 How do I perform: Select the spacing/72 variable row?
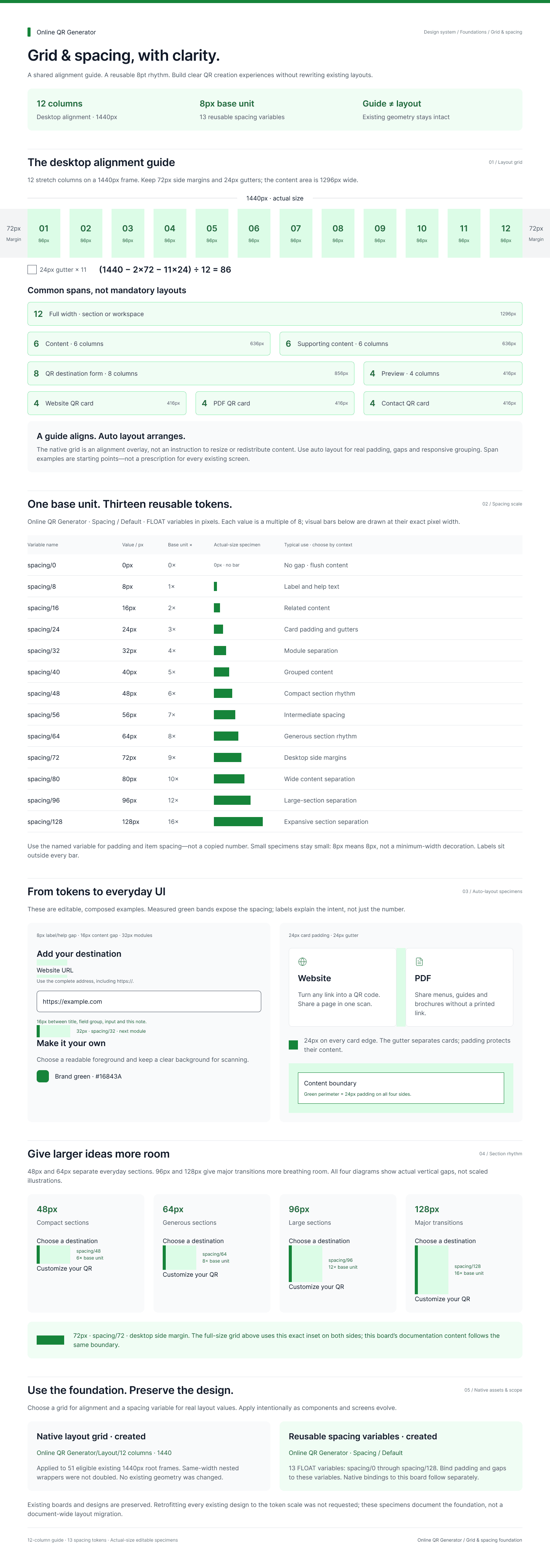[x=275, y=758]
